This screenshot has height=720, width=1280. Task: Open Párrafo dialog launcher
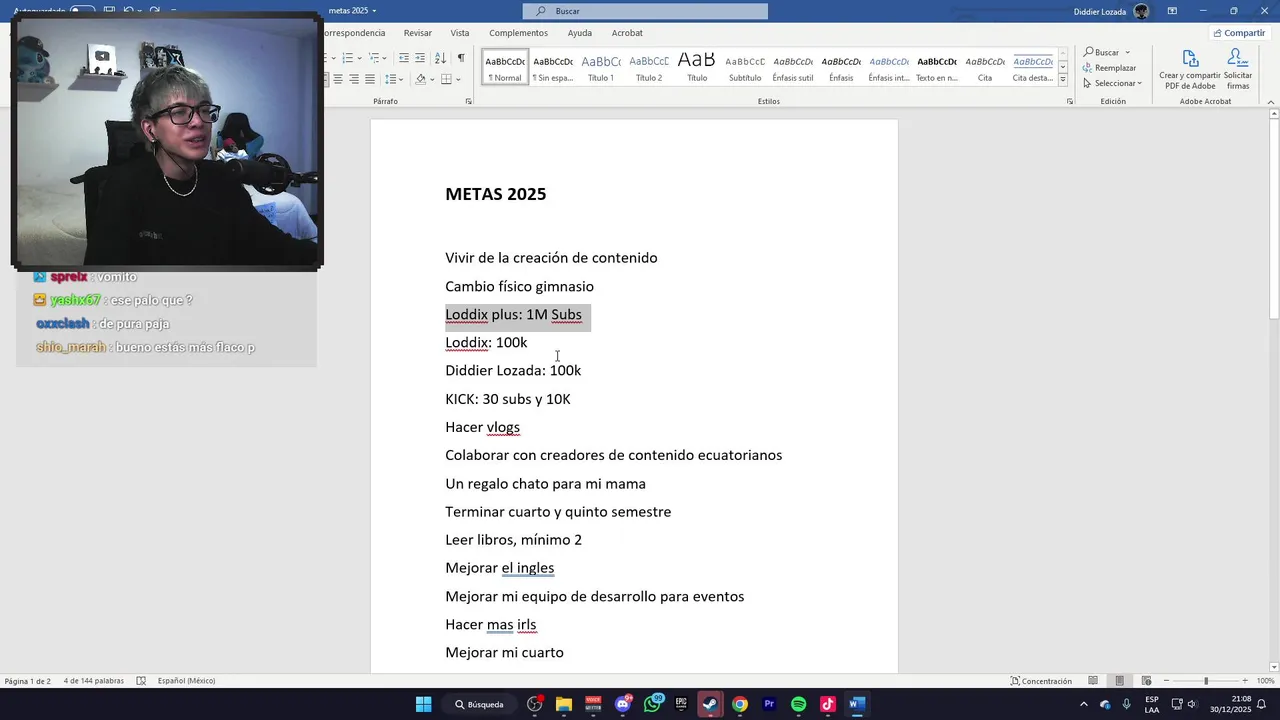(469, 101)
